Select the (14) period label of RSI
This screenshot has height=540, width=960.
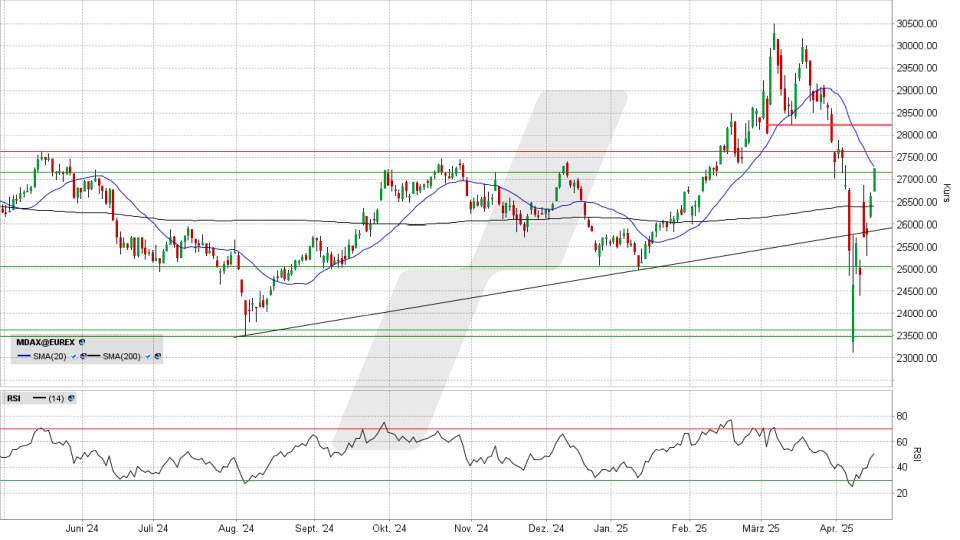[56, 398]
